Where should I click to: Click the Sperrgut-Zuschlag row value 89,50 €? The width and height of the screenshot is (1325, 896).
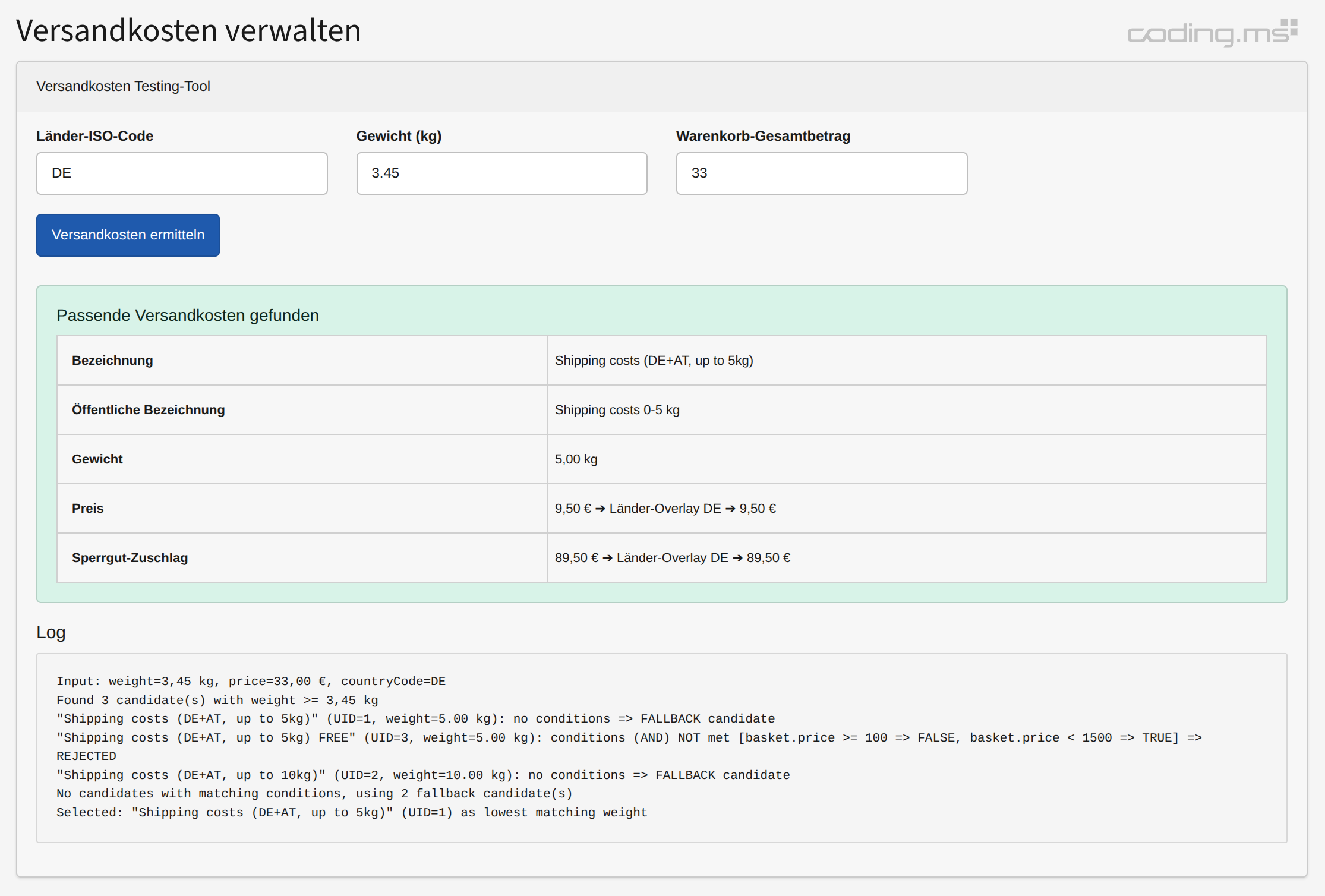[x=672, y=557]
